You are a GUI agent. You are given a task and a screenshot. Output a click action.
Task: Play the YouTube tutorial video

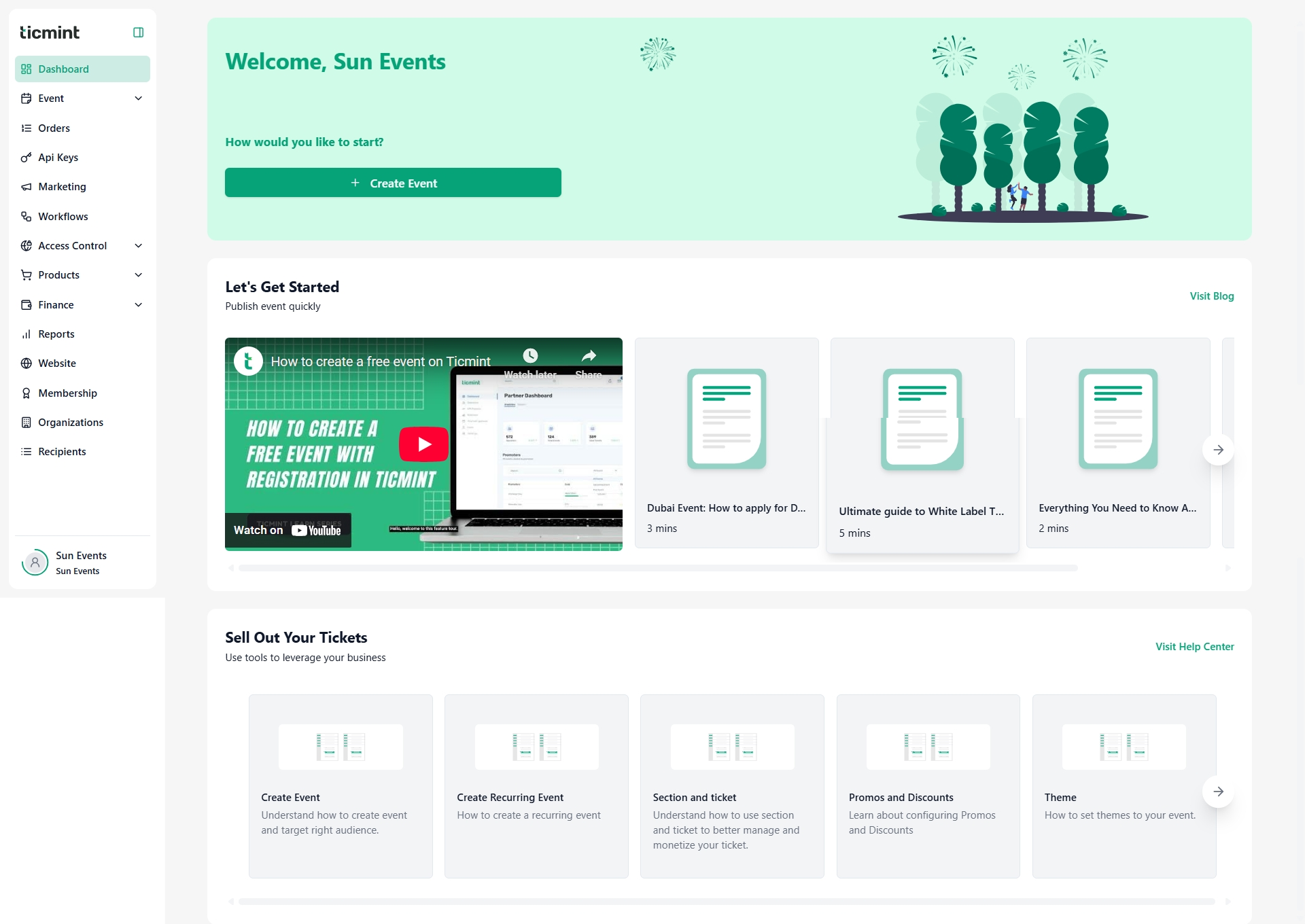[423, 444]
